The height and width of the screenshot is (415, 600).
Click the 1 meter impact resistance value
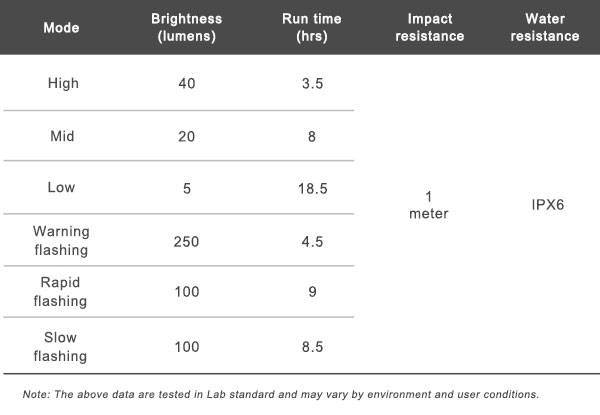429,204
